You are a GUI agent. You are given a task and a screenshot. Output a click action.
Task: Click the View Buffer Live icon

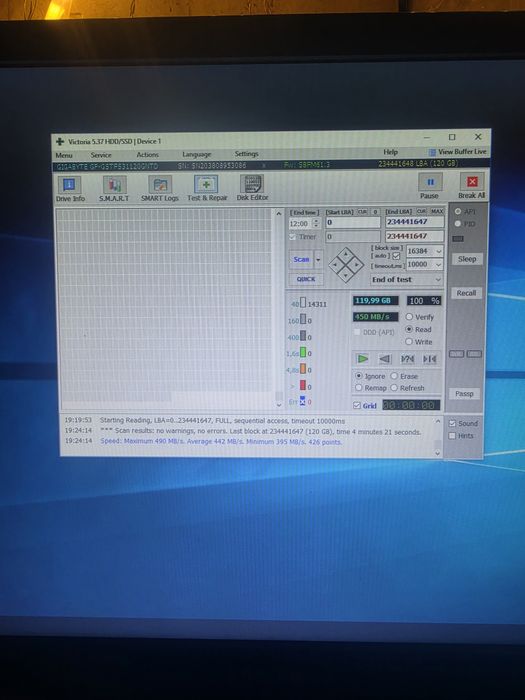433,152
